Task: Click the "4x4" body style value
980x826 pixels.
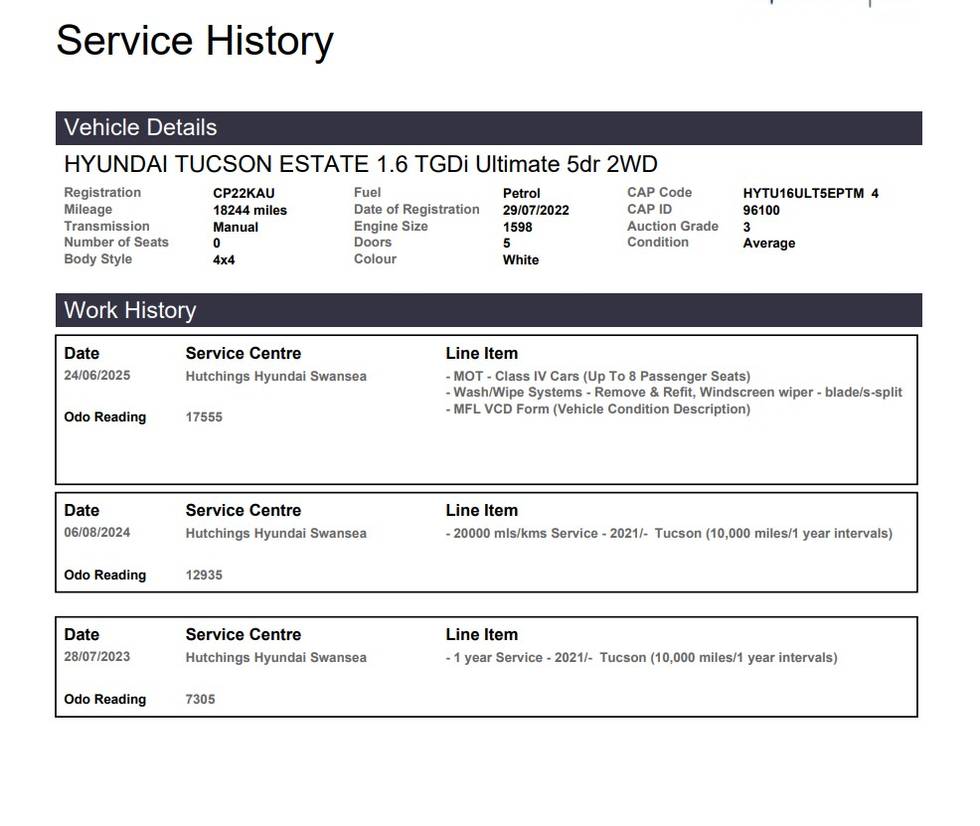Action: click(224, 260)
